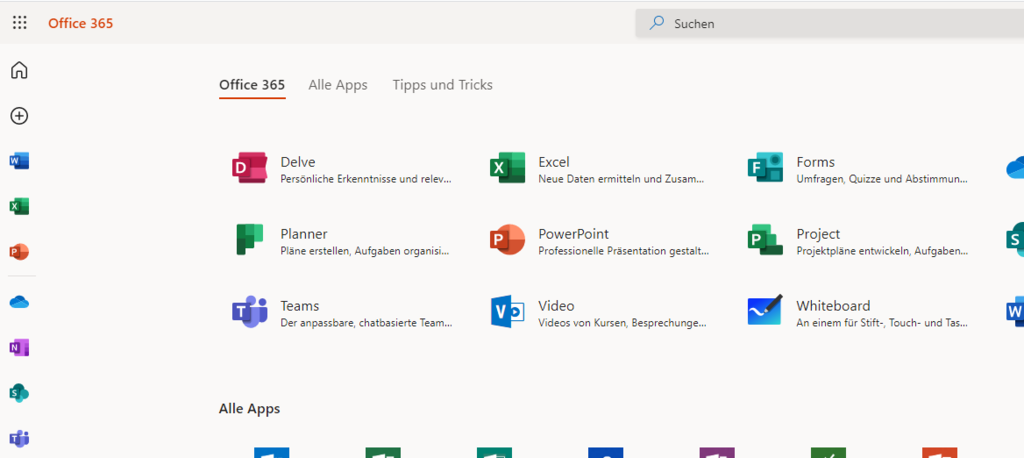
Task: Open the Forms app name link
Action: click(816, 162)
